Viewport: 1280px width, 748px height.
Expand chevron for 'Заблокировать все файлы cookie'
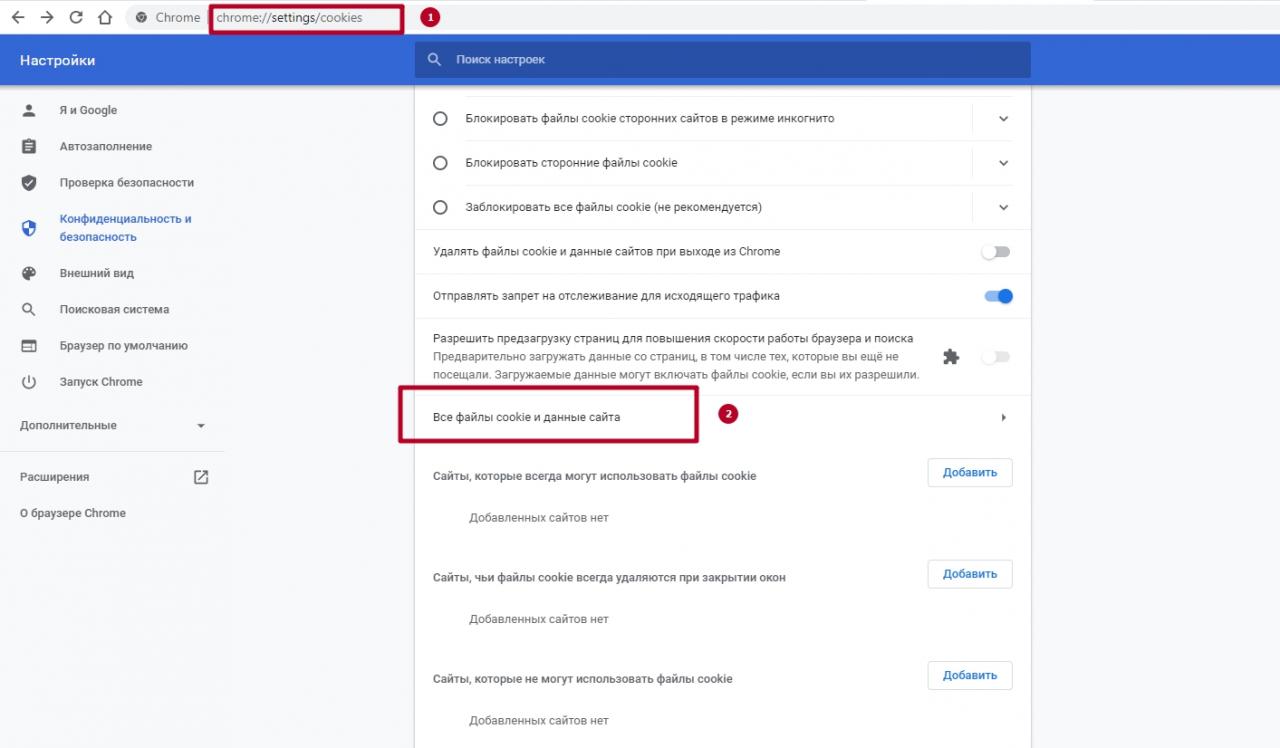click(1002, 207)
